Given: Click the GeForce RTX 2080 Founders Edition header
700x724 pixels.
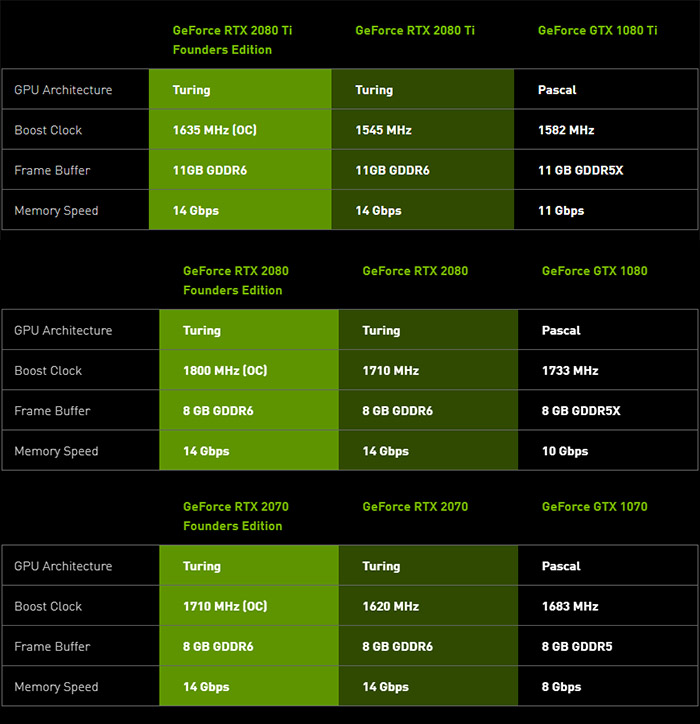Looking at the screenshot, I should (x=236, y=281).
